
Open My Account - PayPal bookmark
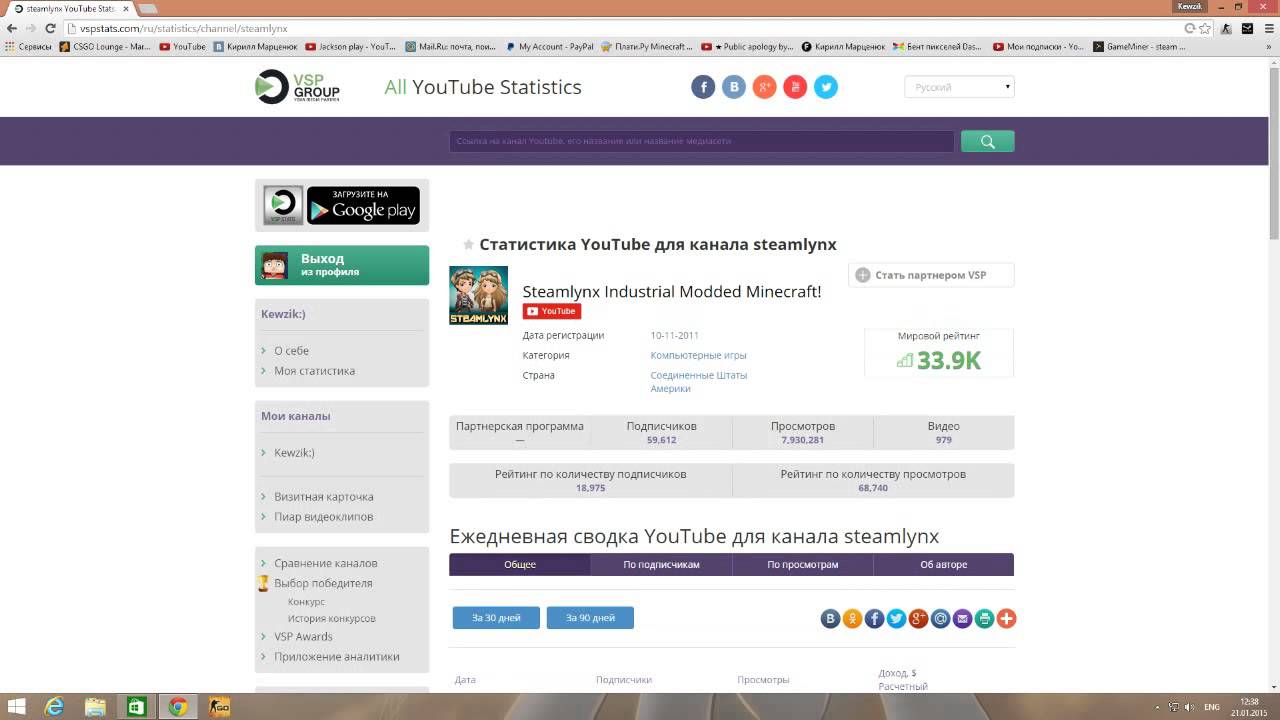pyautogui.click(x=549, y=46)
